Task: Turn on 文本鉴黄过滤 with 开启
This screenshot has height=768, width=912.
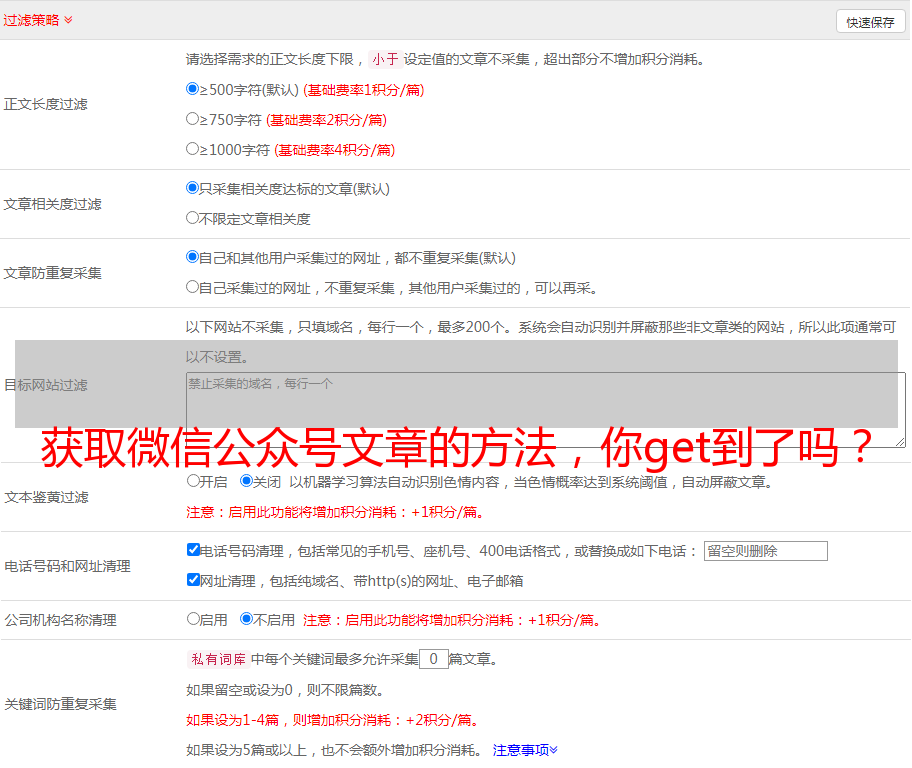Action: (193, 481)
